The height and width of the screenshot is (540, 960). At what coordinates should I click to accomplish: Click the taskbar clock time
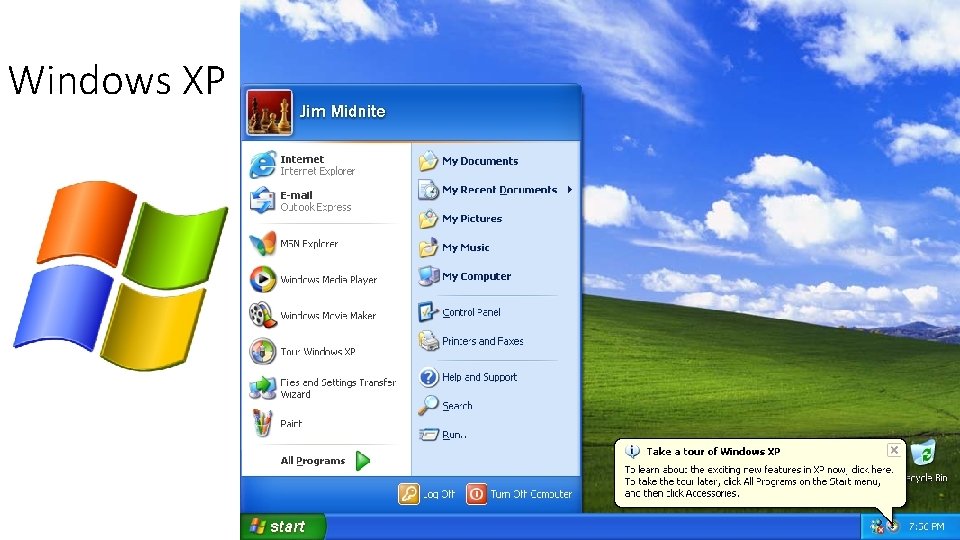click(926, 527)
